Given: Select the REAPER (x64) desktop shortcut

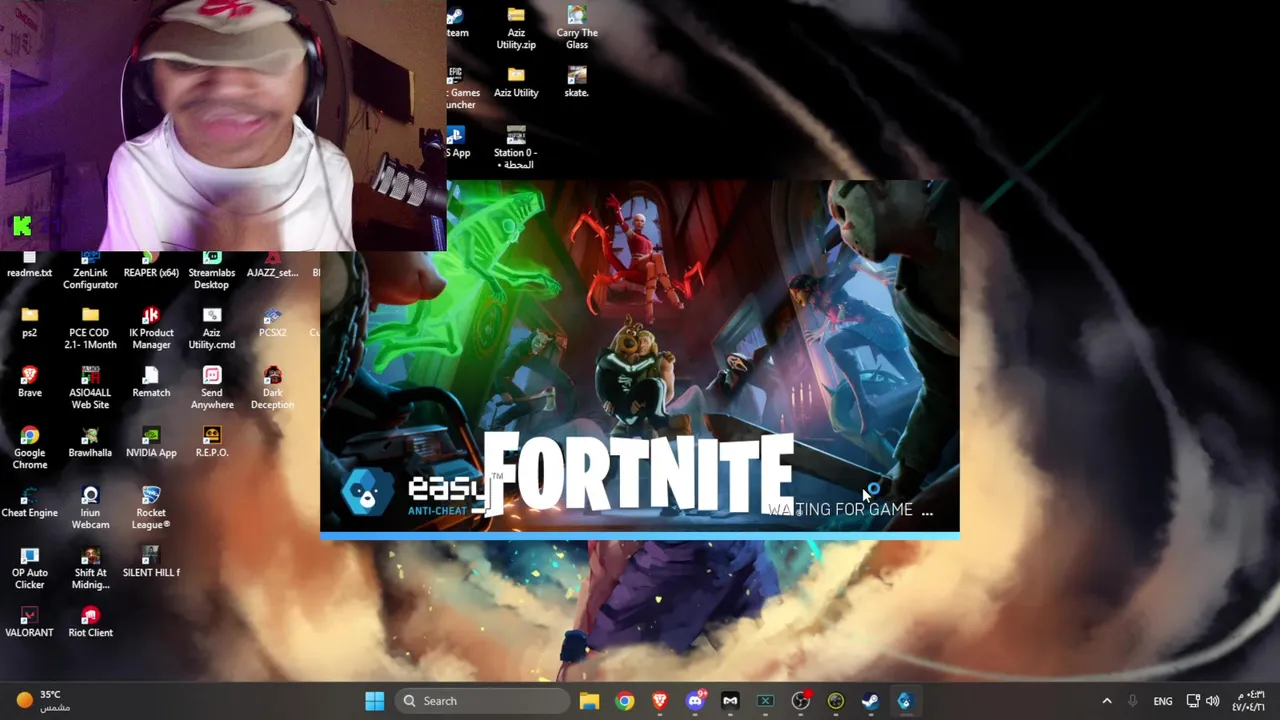Looking at the screenshot, I should [x=151, y=266].
